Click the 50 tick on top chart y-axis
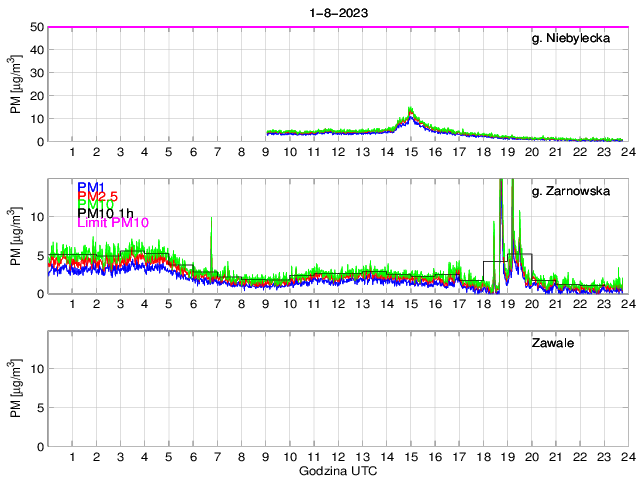 [x=36, y=27]
